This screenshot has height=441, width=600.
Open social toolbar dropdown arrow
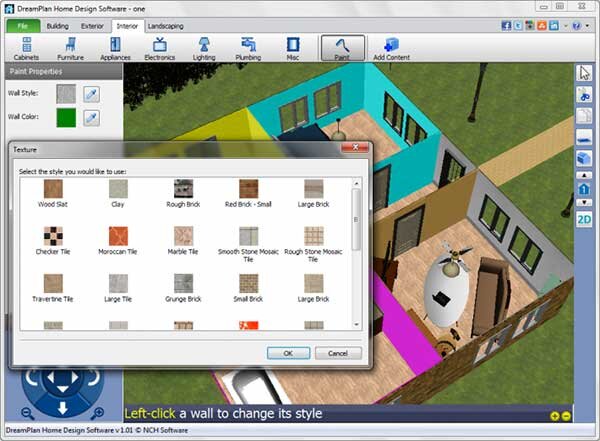[565, 26]
